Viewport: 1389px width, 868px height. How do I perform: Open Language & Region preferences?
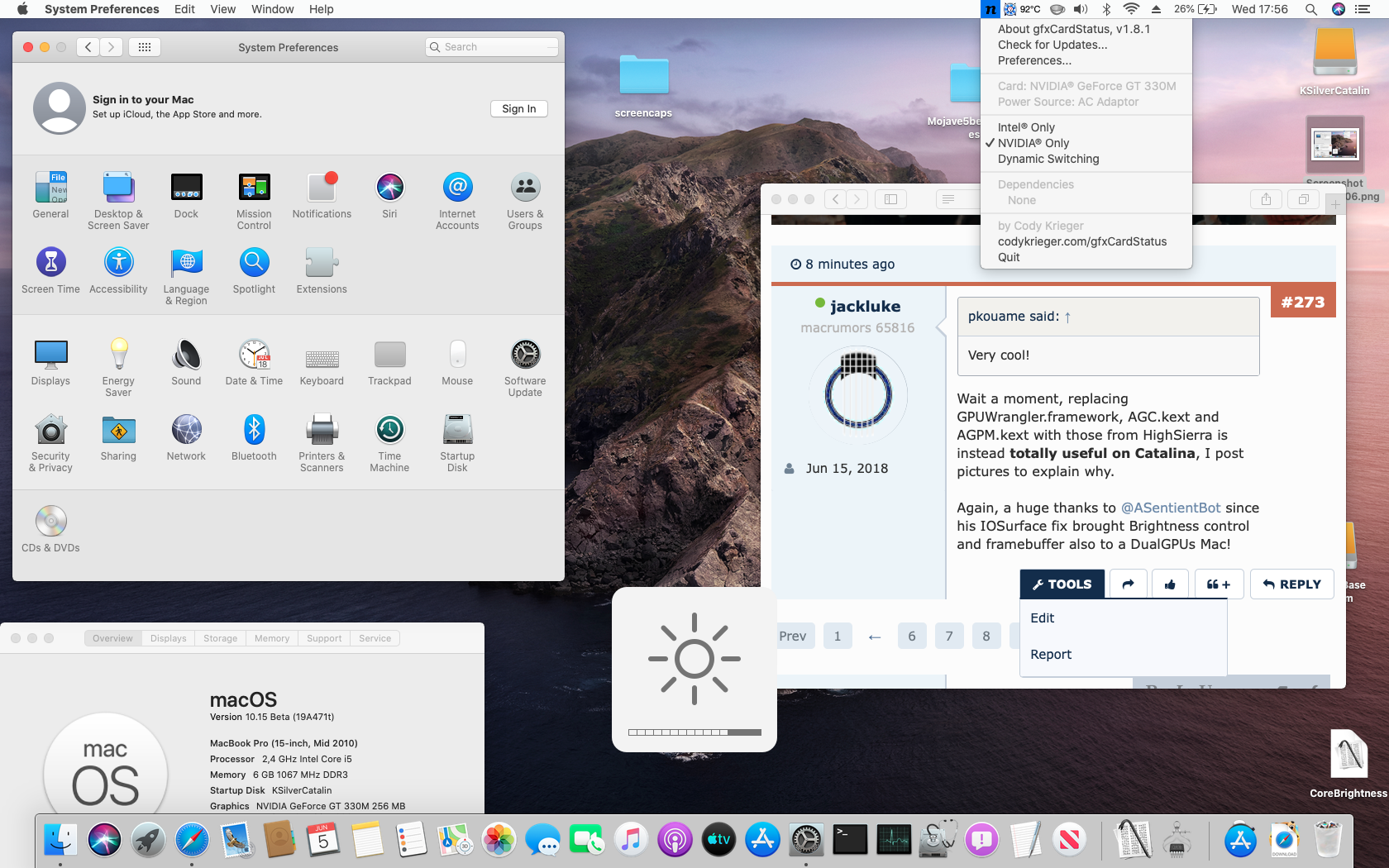tap(186, 276)
